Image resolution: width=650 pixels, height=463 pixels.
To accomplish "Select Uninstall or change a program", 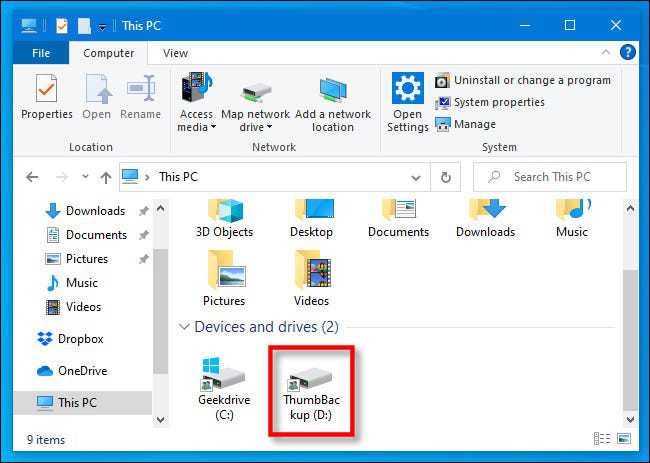I will [x=522, y=80].
